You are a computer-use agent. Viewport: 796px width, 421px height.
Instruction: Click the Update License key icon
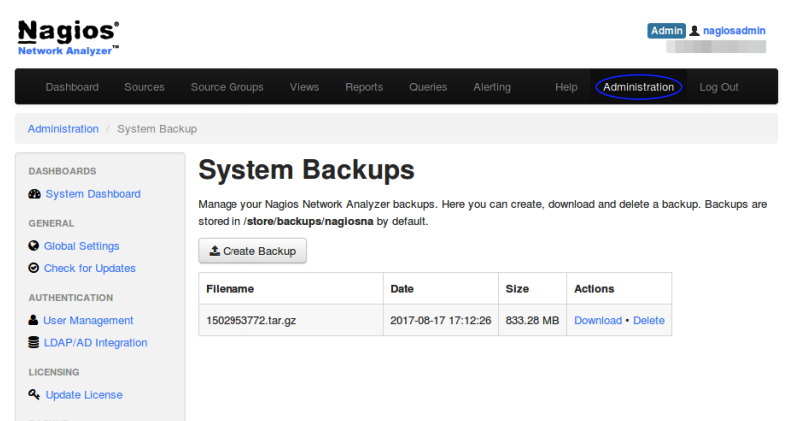tap(35, 395)
